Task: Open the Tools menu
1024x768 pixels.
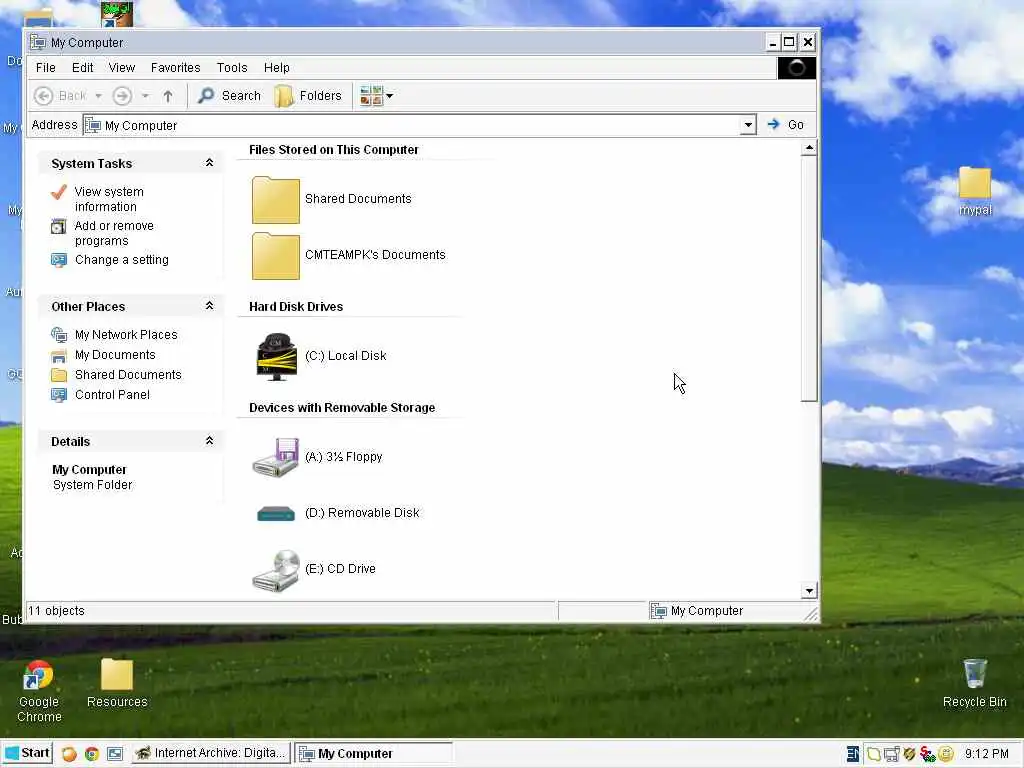Action: 232,68
